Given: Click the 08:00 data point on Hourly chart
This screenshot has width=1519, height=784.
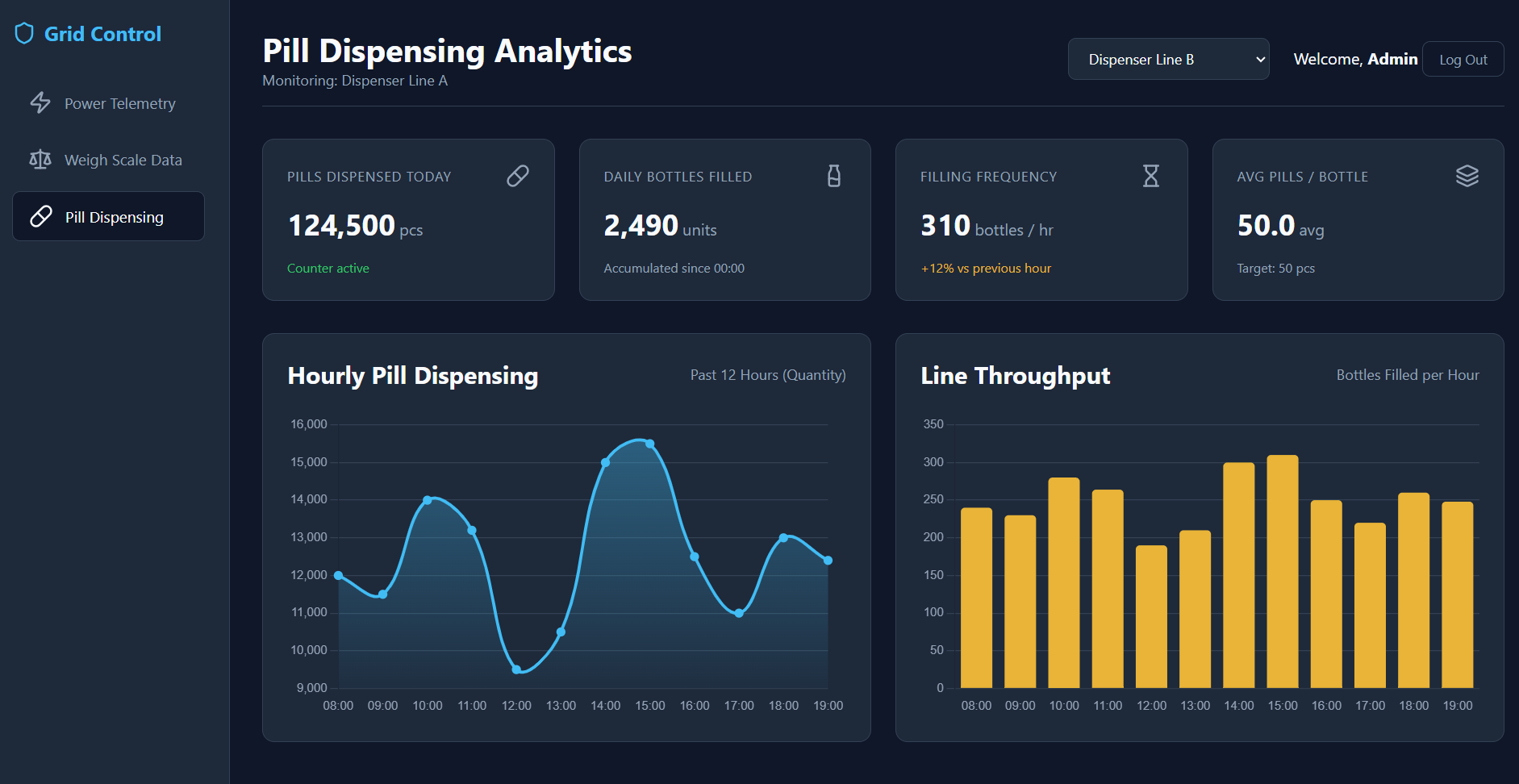Looking at the screenshot, I should [338, 575].
